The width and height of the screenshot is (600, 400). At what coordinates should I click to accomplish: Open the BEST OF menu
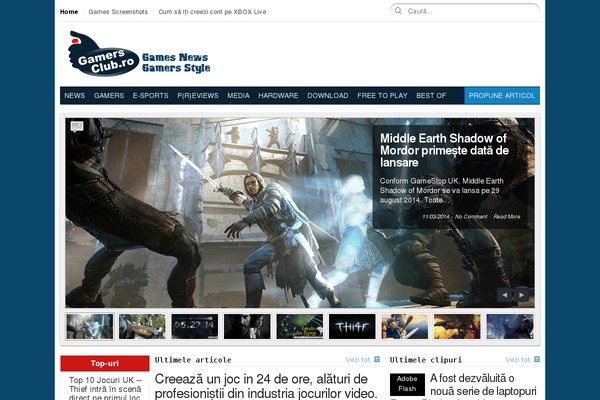(x=431, y=96)
